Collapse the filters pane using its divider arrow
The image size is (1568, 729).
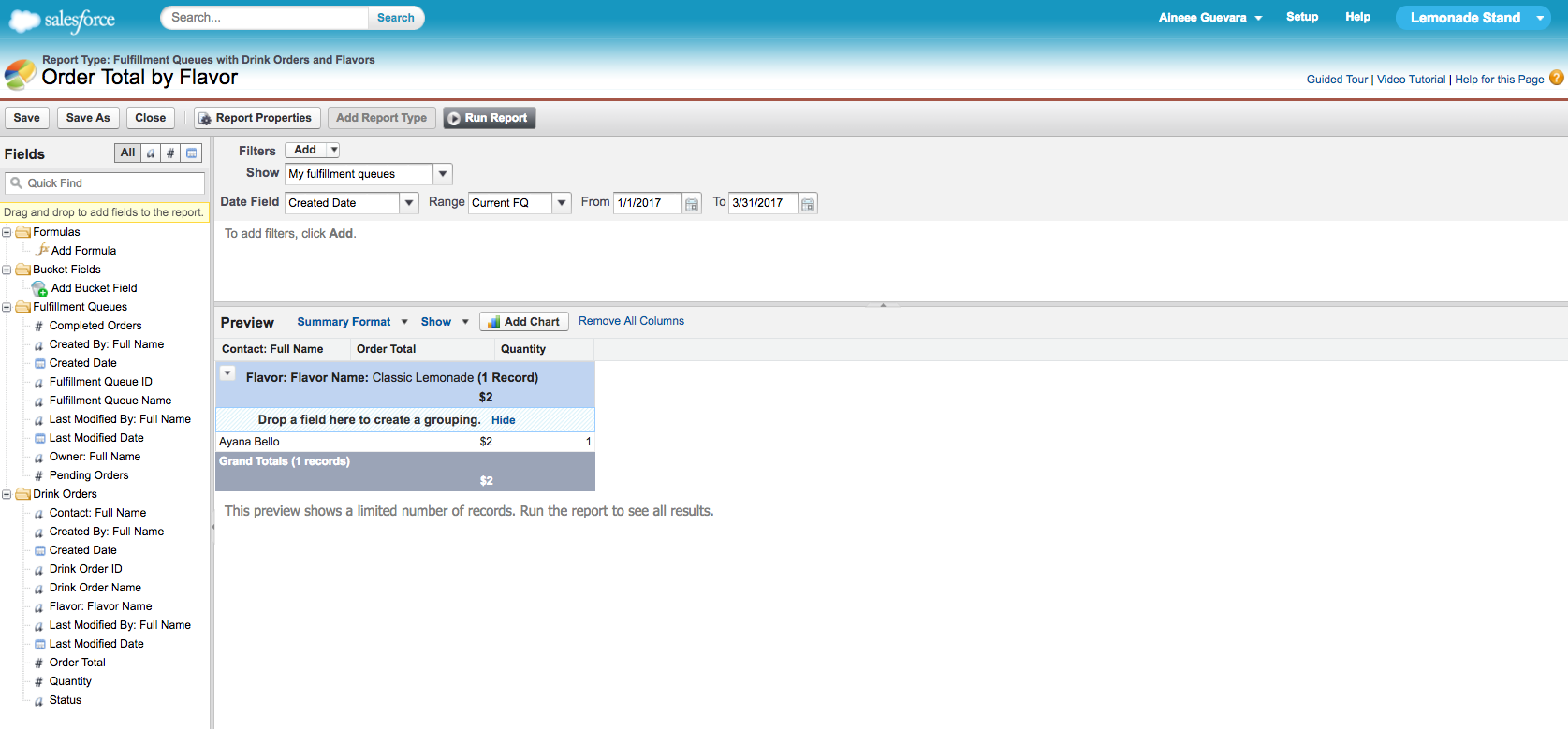pos(883,304)
